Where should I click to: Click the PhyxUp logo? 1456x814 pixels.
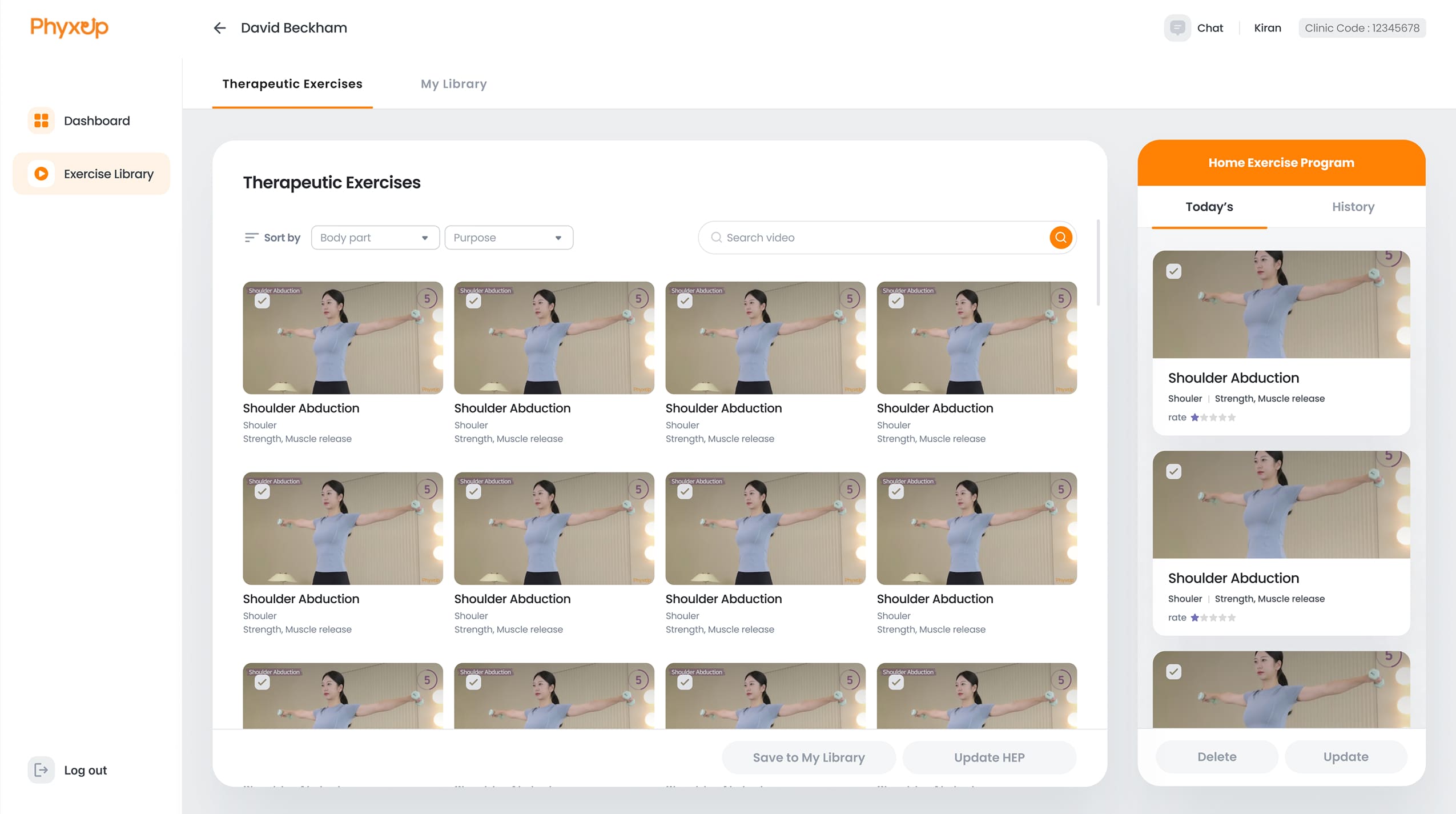[x=69, y=27]
